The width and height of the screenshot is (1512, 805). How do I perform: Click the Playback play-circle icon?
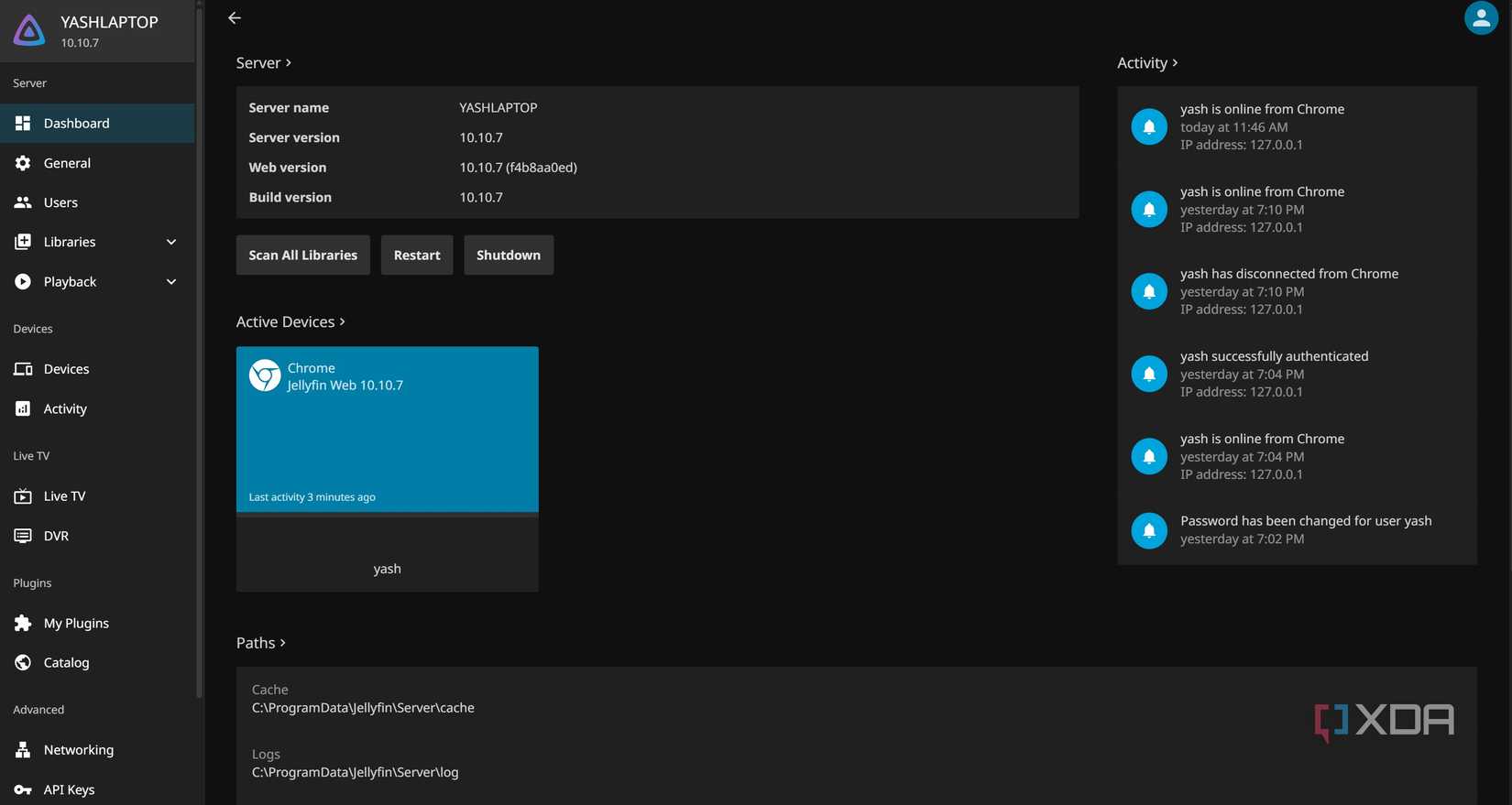point(23,282)
